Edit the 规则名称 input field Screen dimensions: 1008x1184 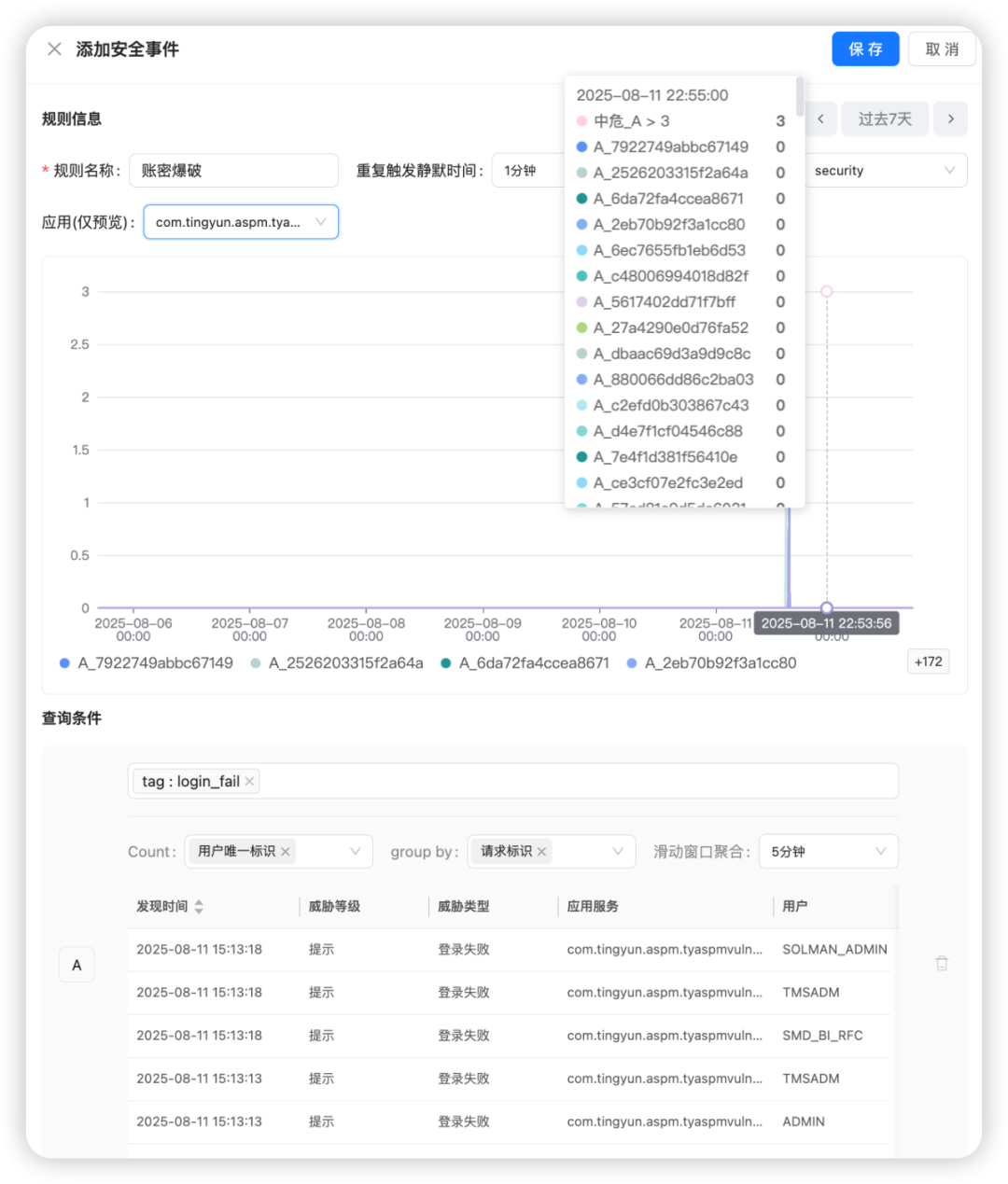233,171
